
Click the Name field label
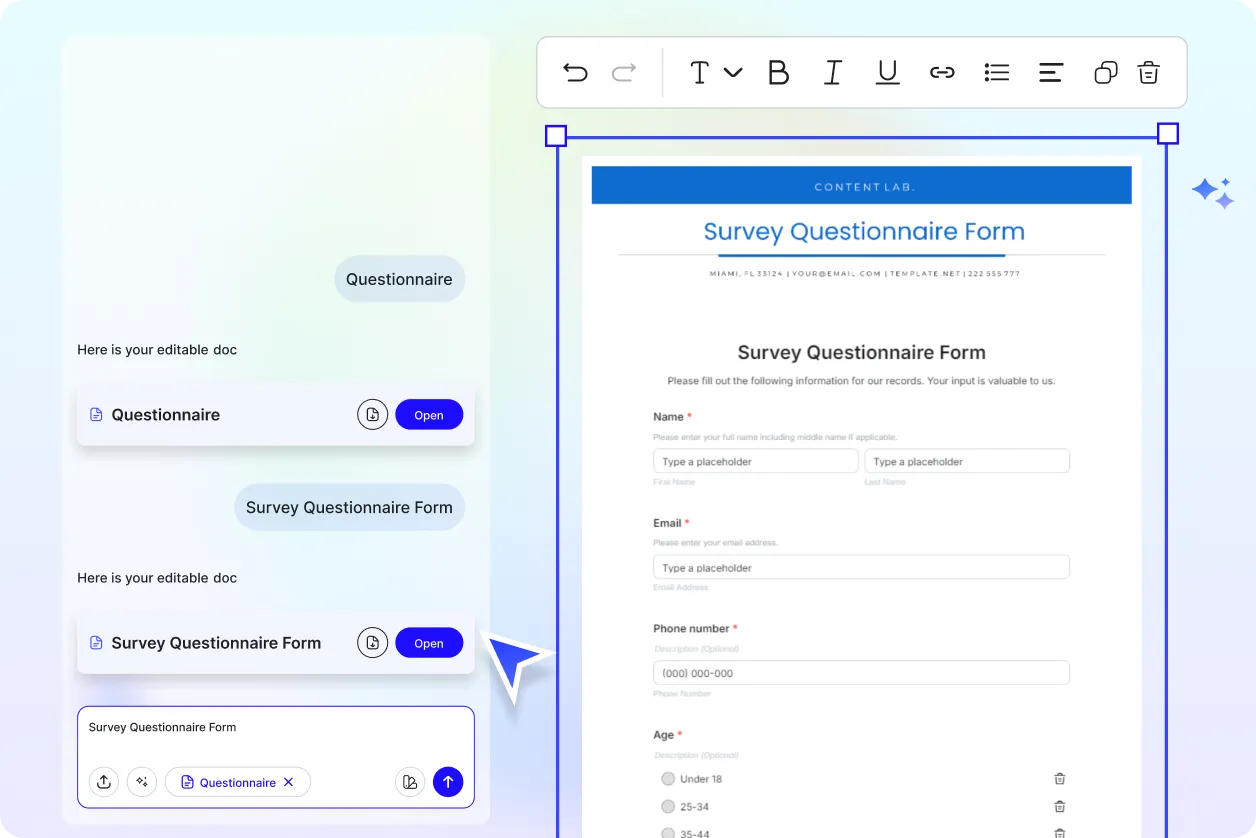668,417
